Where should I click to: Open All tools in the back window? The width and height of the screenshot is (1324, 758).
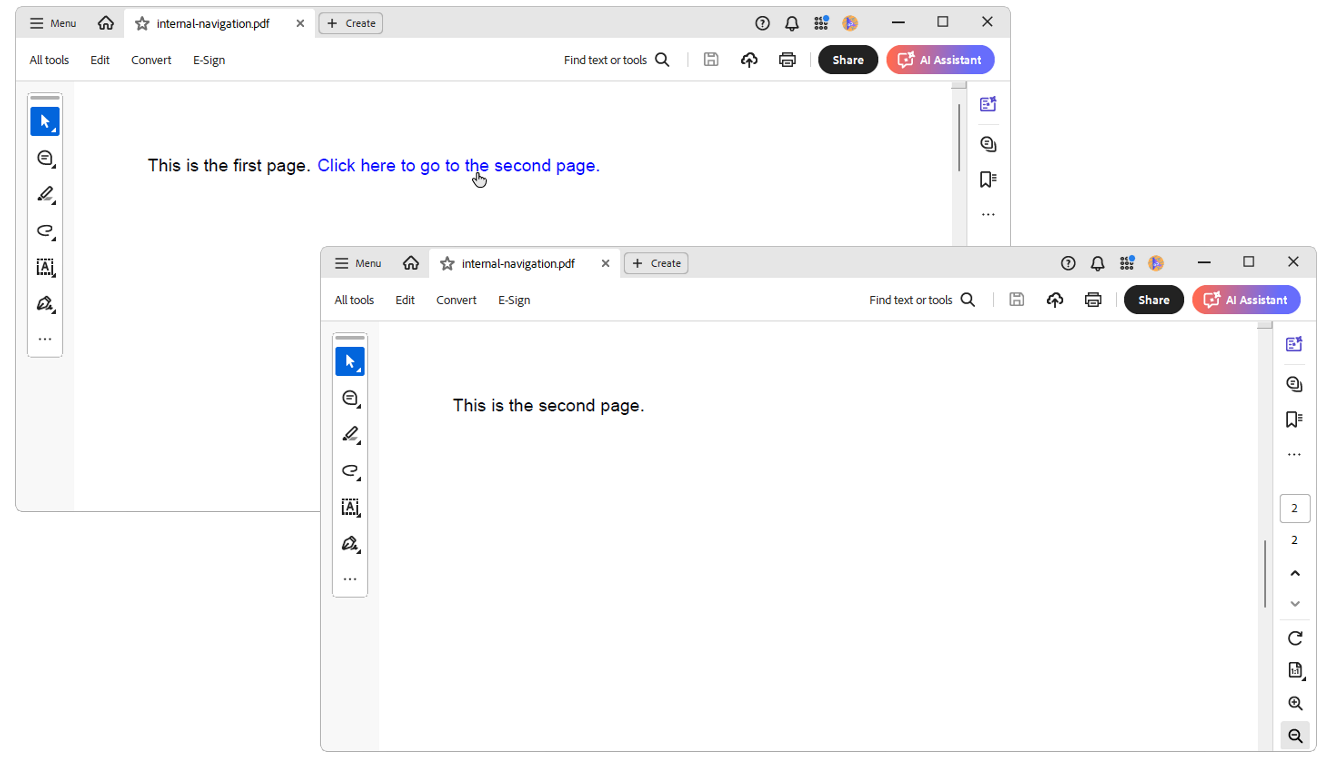(x=49, y=60)
